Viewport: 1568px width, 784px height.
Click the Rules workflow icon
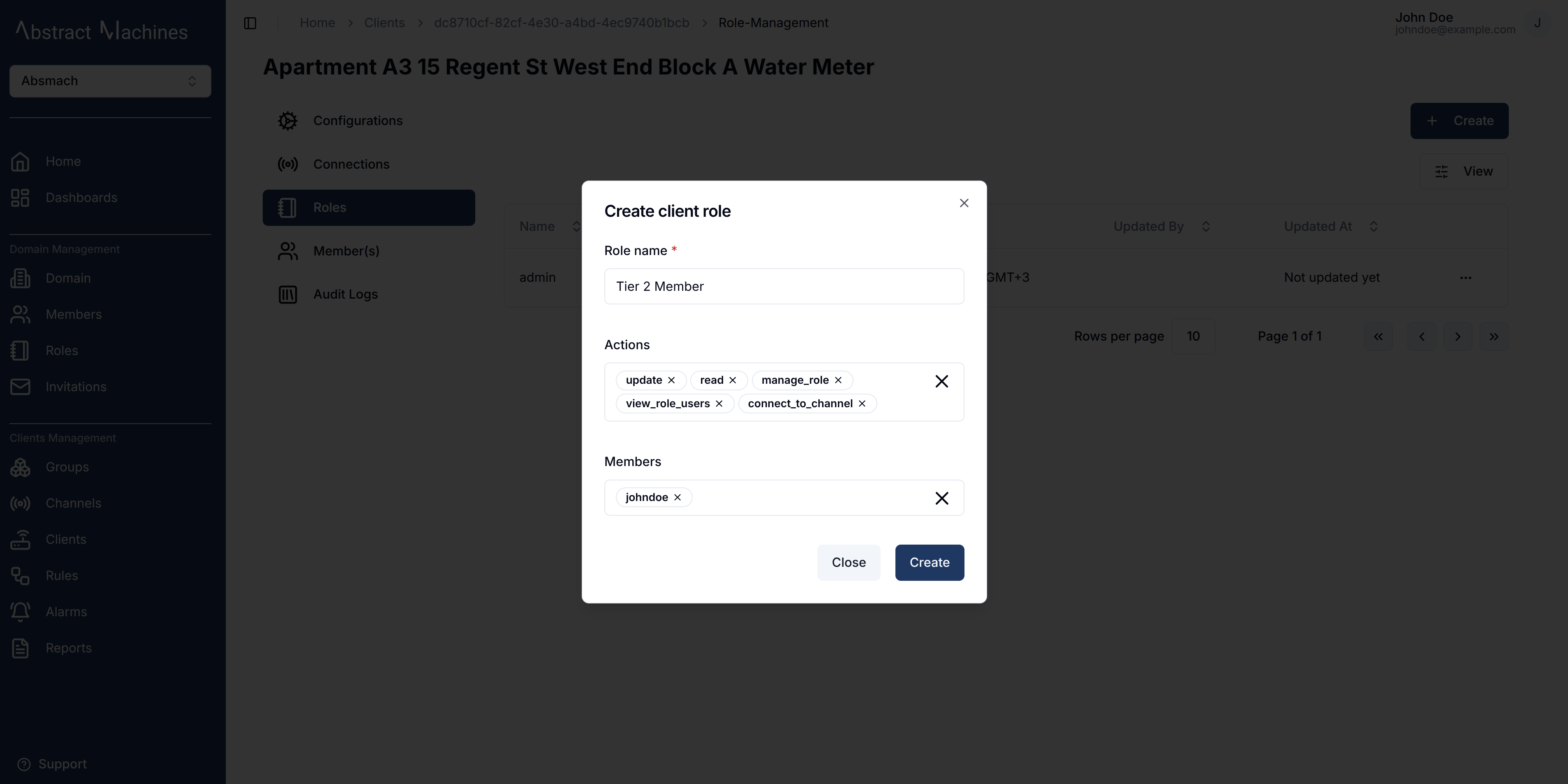[20, 576]
